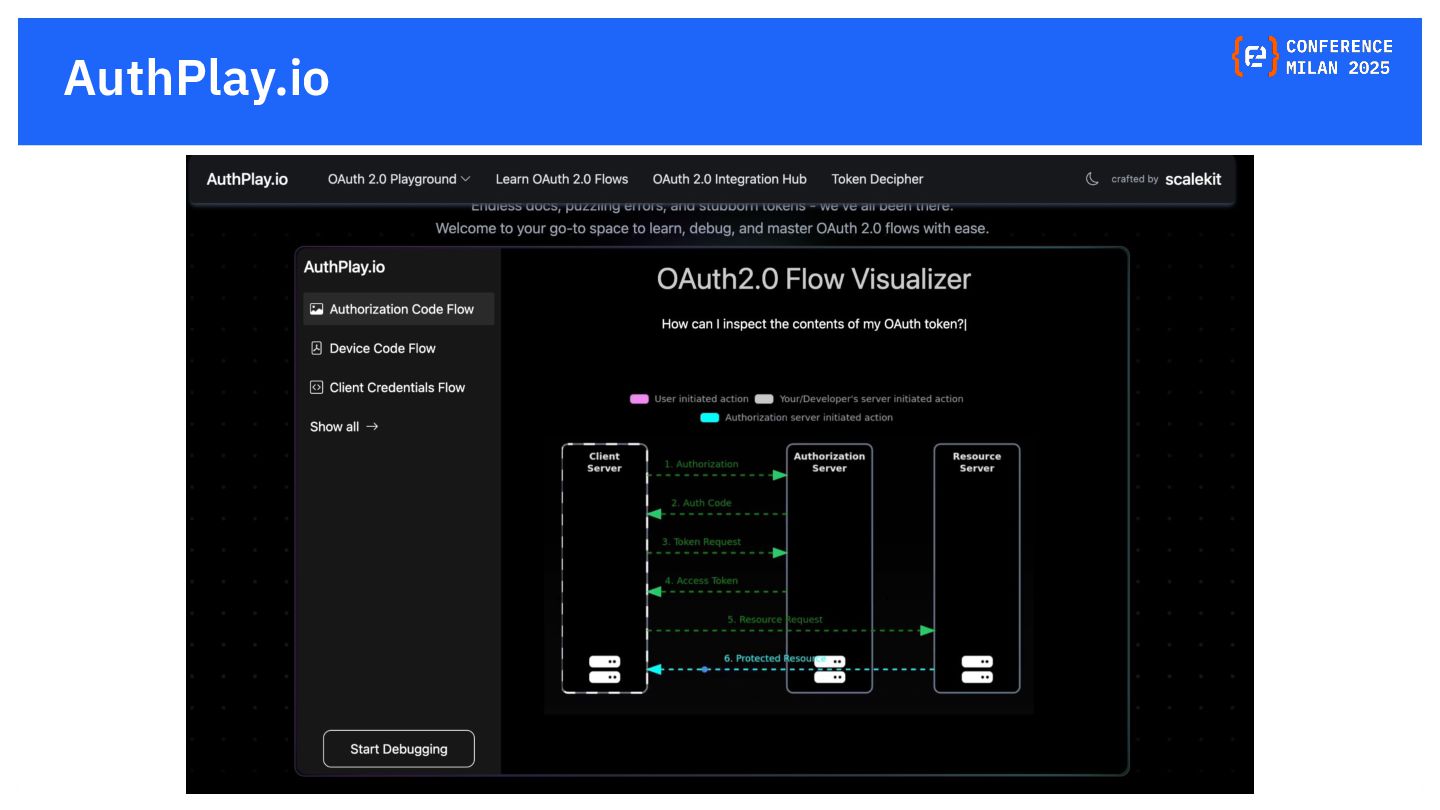1440x810 pixels.
Task: Click the Client Credentials Flow code icon
Action: pos(316,387)
